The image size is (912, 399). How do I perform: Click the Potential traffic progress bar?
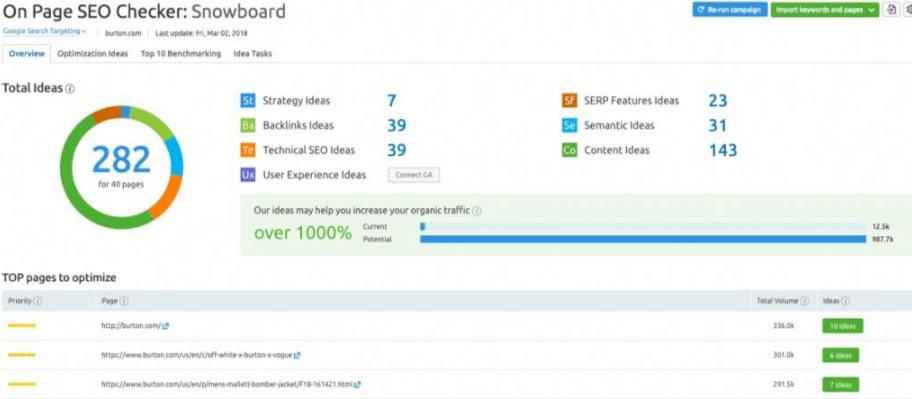(643, 239)
